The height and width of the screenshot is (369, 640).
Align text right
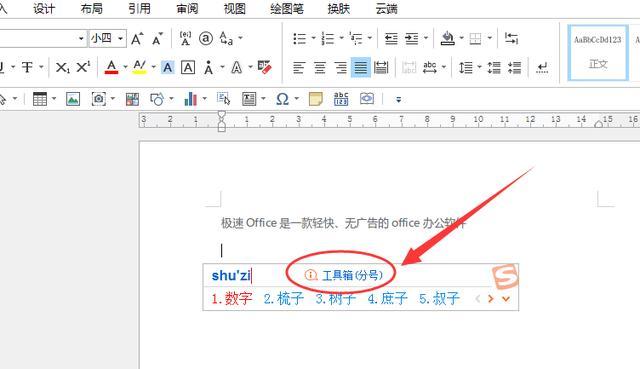340,67
